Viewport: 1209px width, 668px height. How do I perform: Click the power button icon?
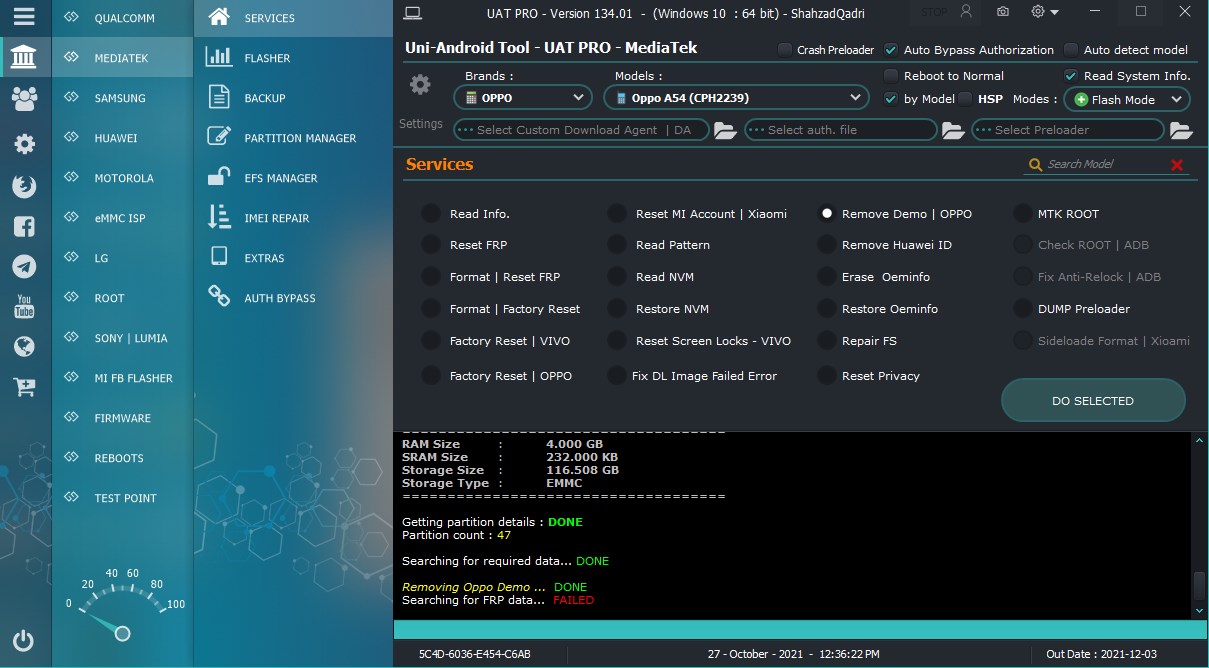point(24,641)
